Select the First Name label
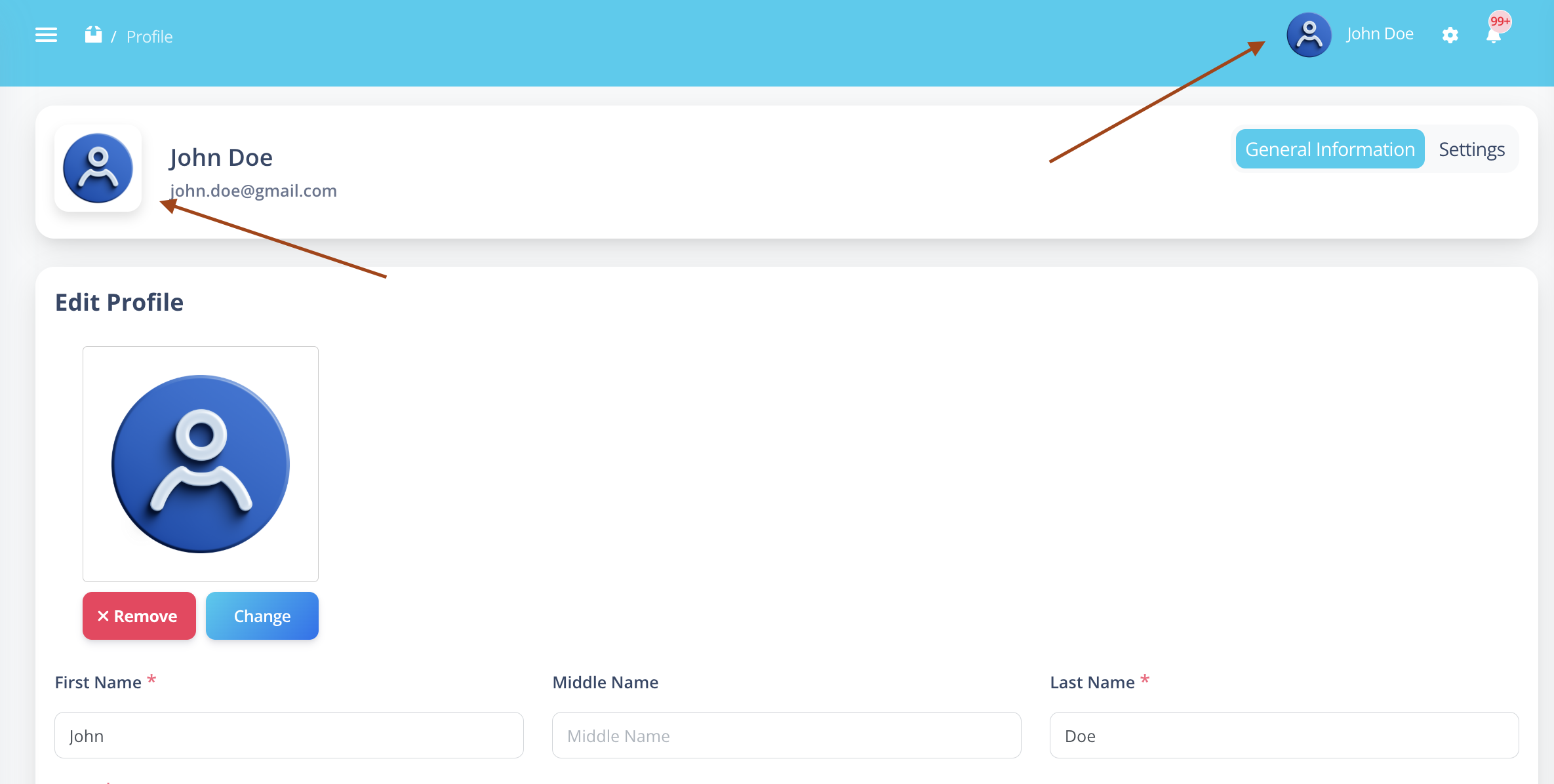 (98, 682)
